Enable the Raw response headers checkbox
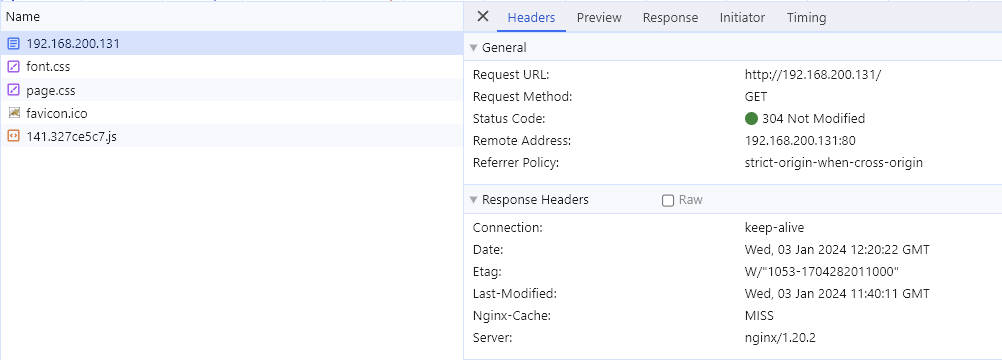Viewport: 1002px width, 360px height. [668, 201]
